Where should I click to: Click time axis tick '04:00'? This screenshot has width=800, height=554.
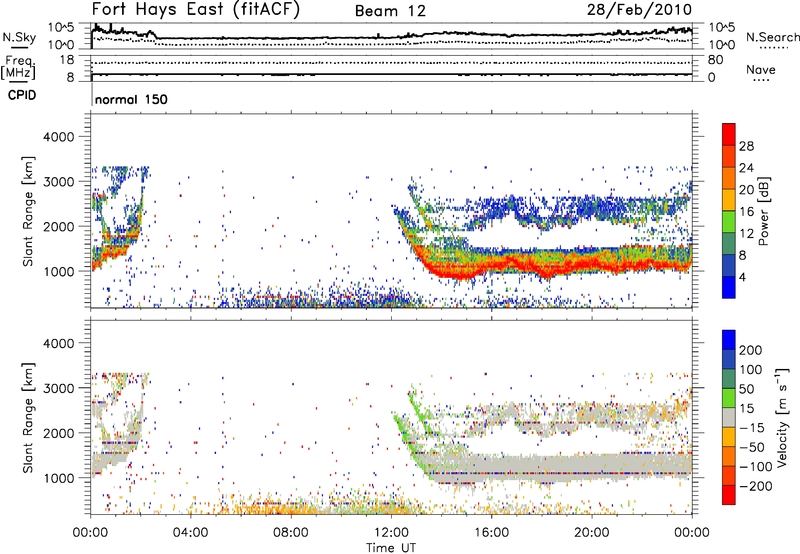click(190, 533)
